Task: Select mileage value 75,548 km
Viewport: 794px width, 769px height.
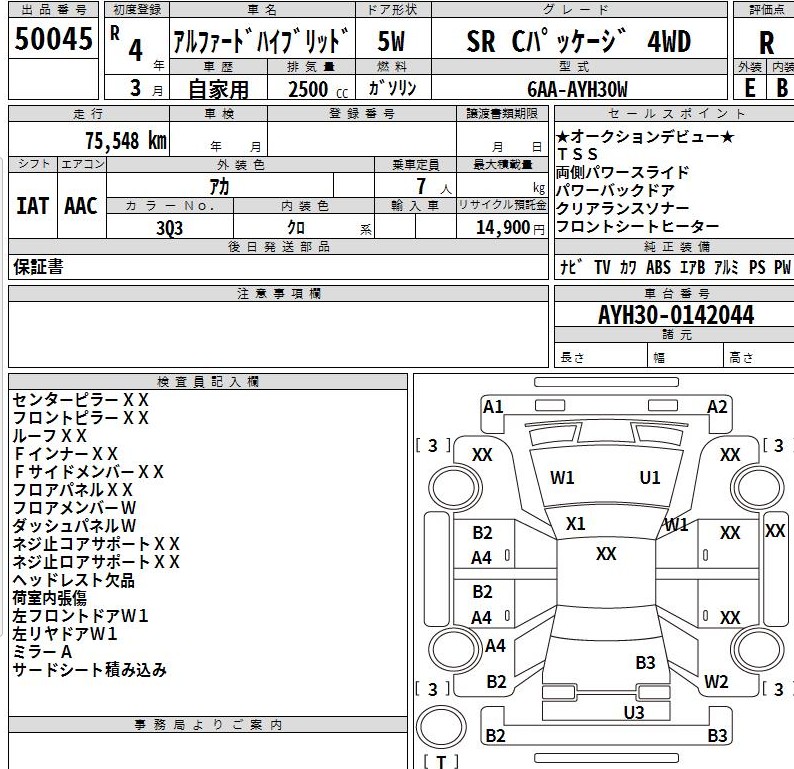Action: tap(126, 140)
